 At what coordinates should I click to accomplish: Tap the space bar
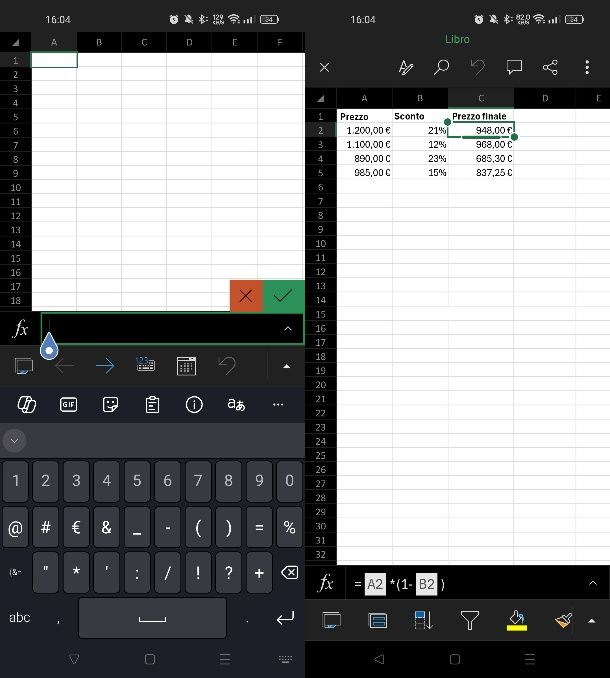(x=152, y=618)
